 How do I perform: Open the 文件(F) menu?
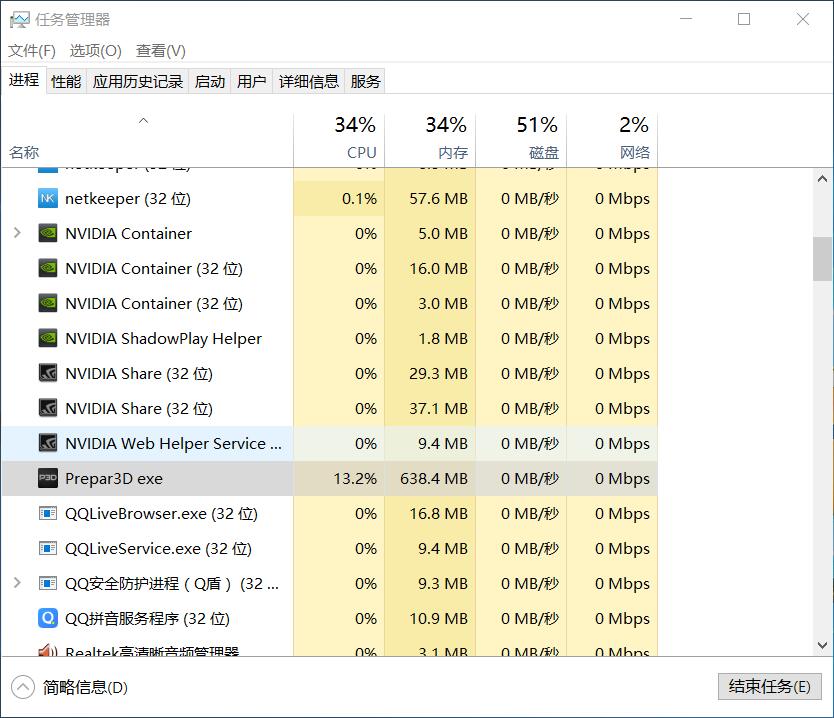[x=32, y=51]
